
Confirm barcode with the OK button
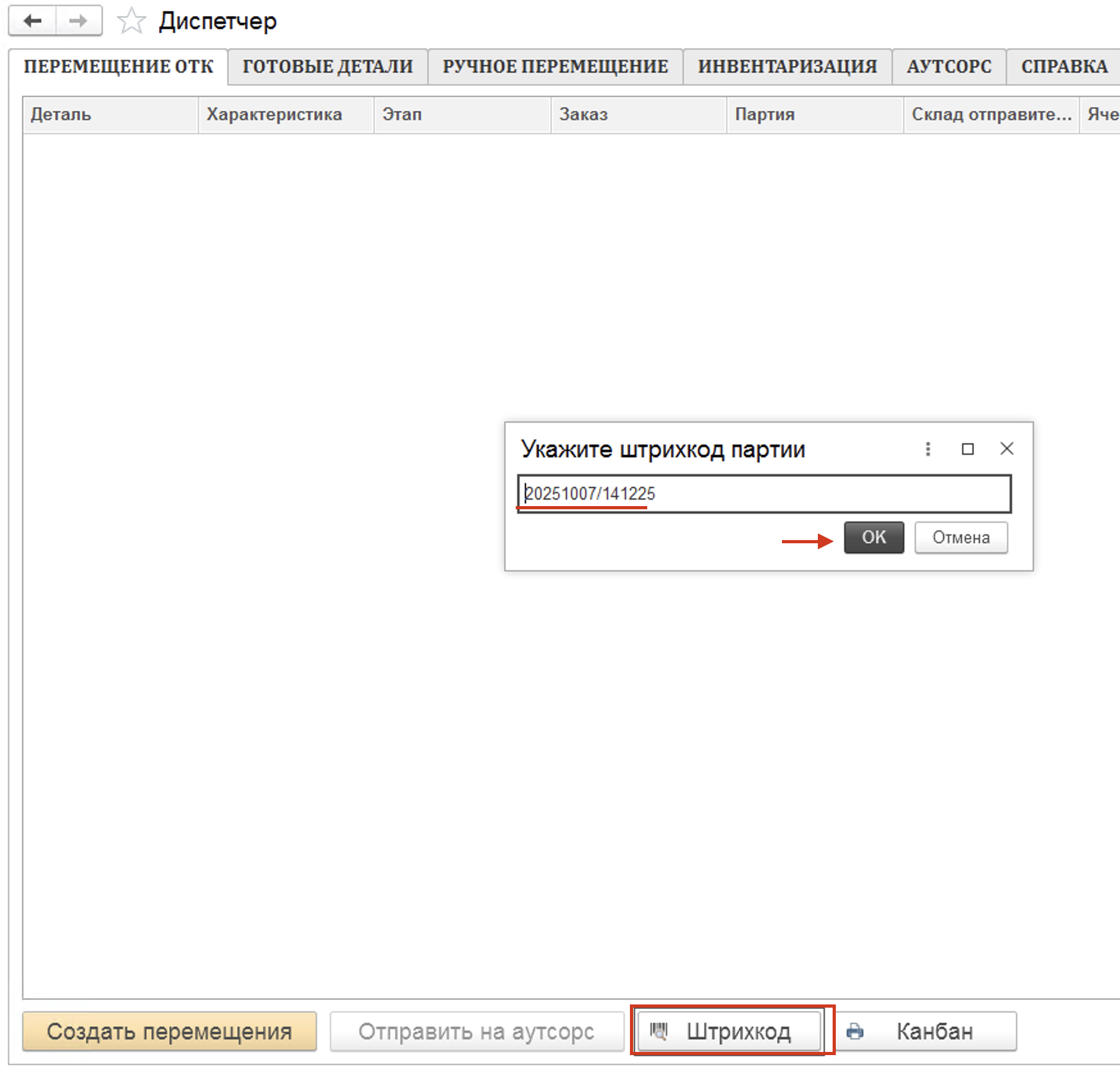pos(873,537)
